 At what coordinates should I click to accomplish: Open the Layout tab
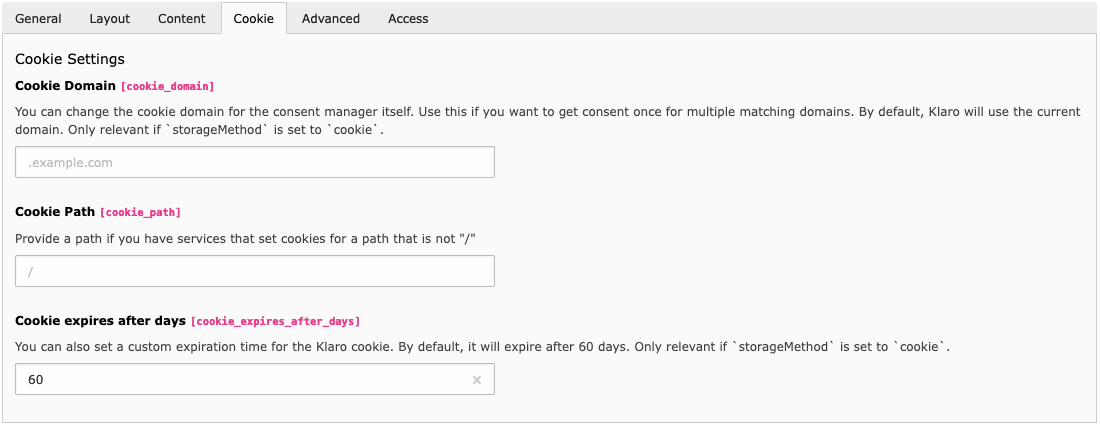point(110,18)
